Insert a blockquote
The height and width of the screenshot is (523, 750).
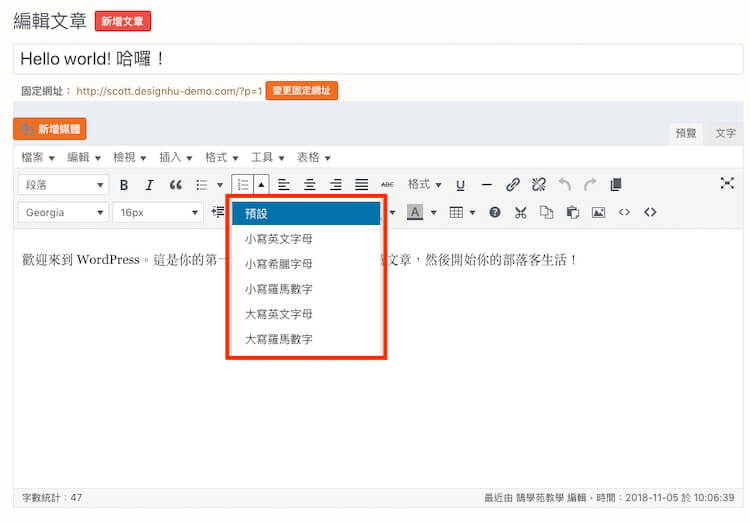(175, 185)
